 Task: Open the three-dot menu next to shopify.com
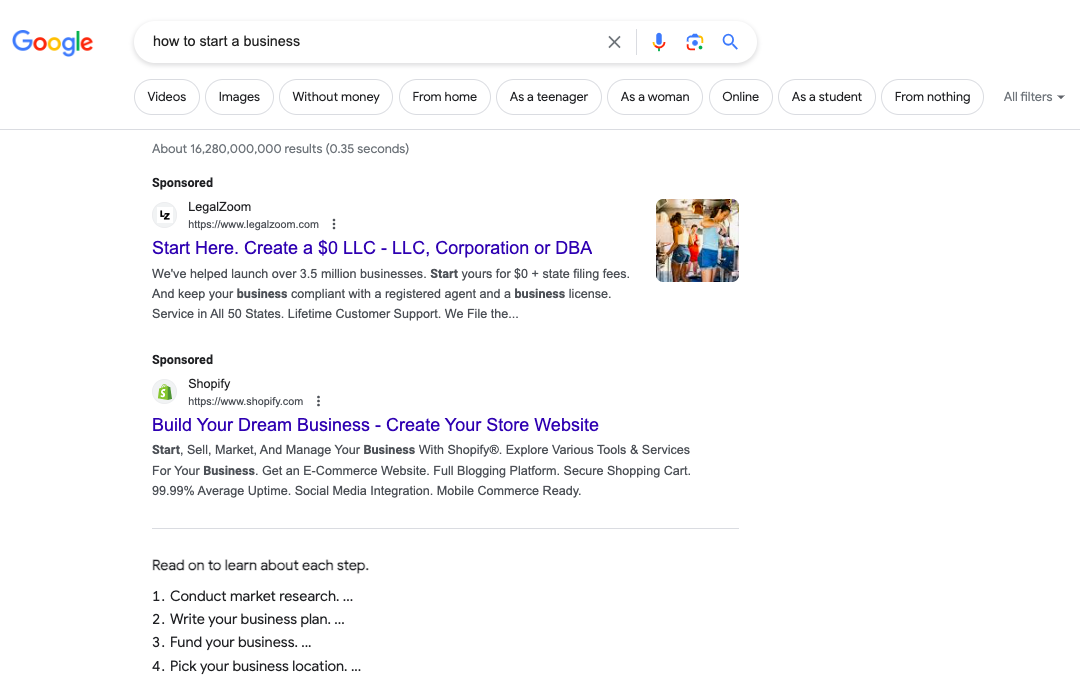(318, 401)
